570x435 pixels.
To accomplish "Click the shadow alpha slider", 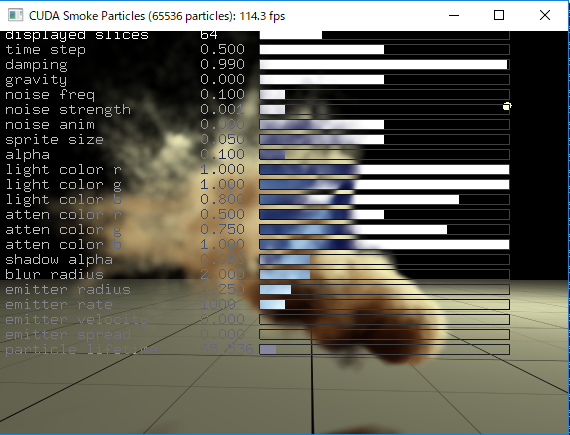I will pos(385,259).
